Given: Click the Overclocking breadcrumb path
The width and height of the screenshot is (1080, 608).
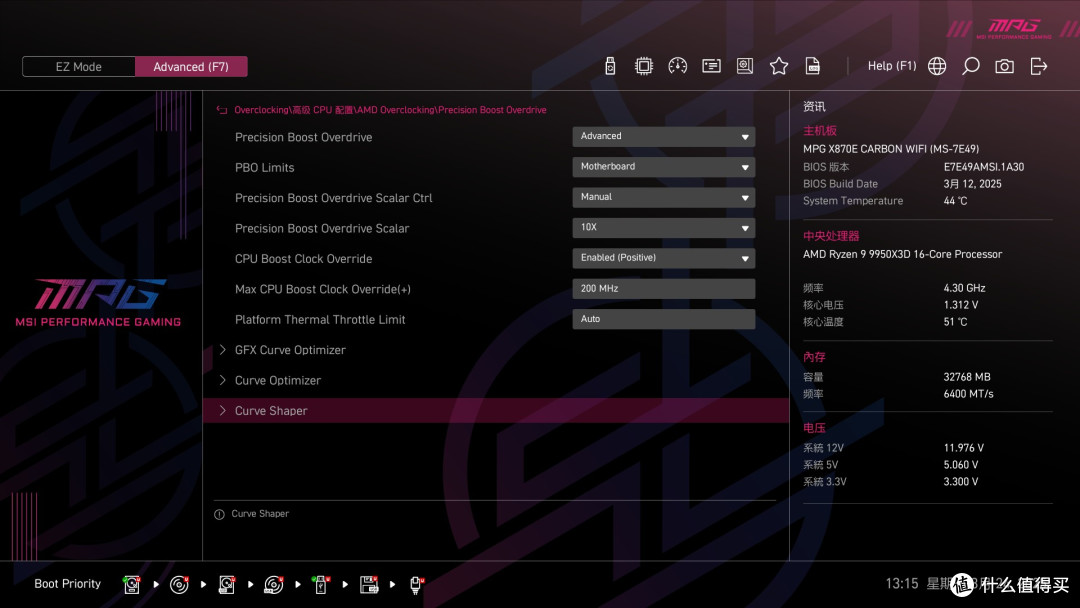Looking at the screenshot, I should point(390,110).
